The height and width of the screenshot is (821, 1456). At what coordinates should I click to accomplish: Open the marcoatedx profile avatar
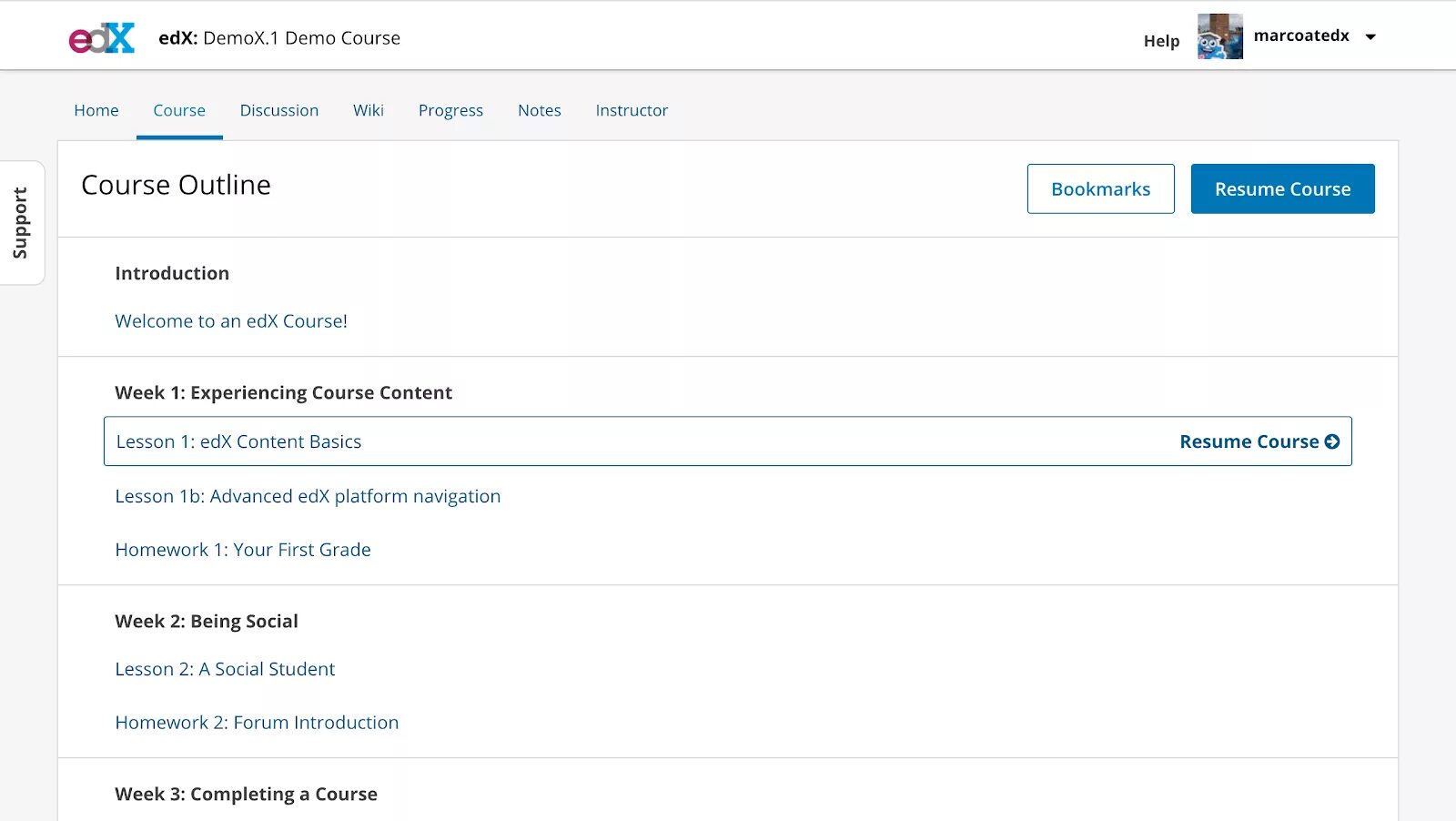(x=1219, y=36)
